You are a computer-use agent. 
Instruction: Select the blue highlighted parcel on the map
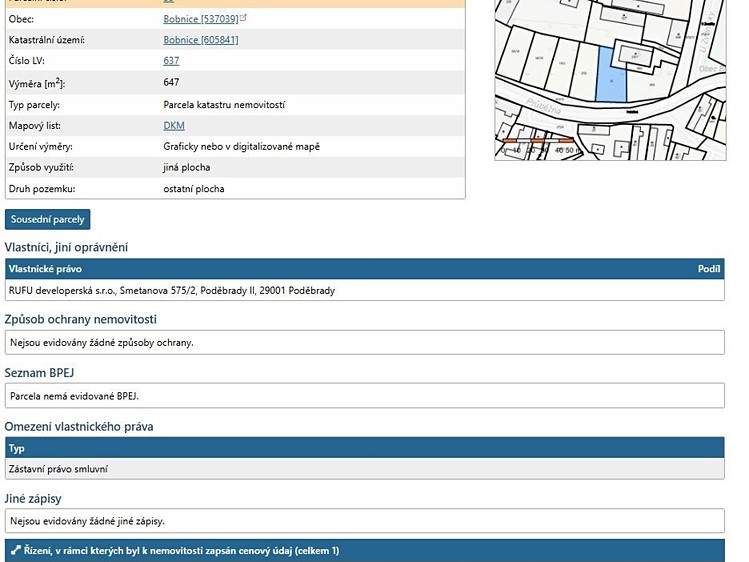(611, 75)
